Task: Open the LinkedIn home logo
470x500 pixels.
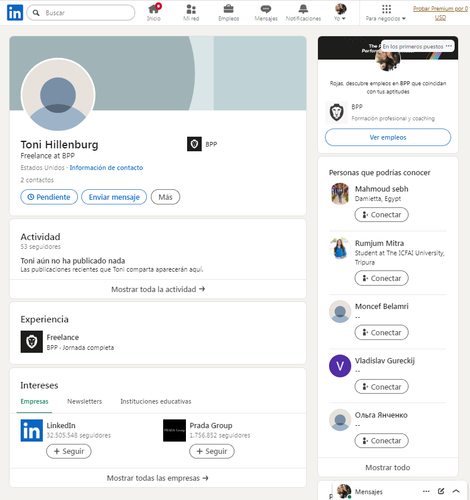Action: [15, 13]
